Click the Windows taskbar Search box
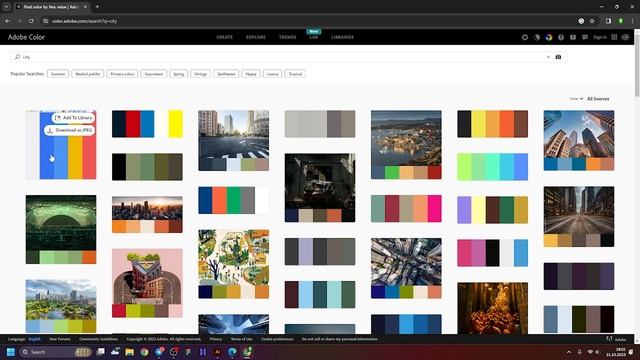640x360 pixels. 56,352
